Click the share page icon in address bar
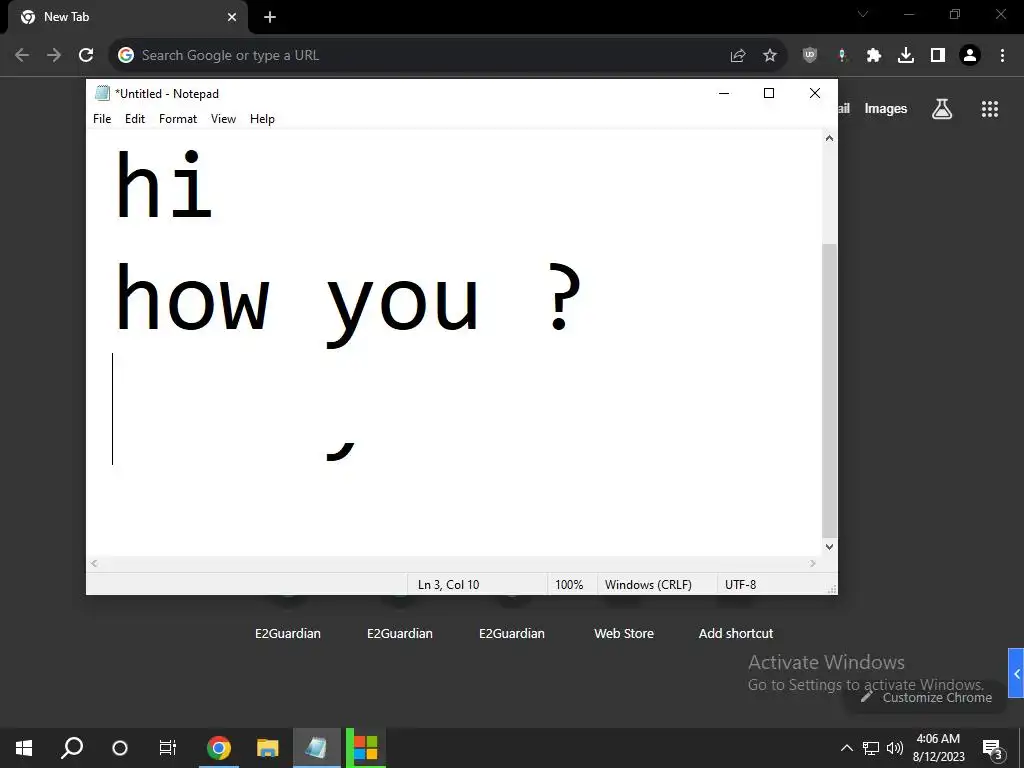This screenshot has width=1024, height=768. 738,56
